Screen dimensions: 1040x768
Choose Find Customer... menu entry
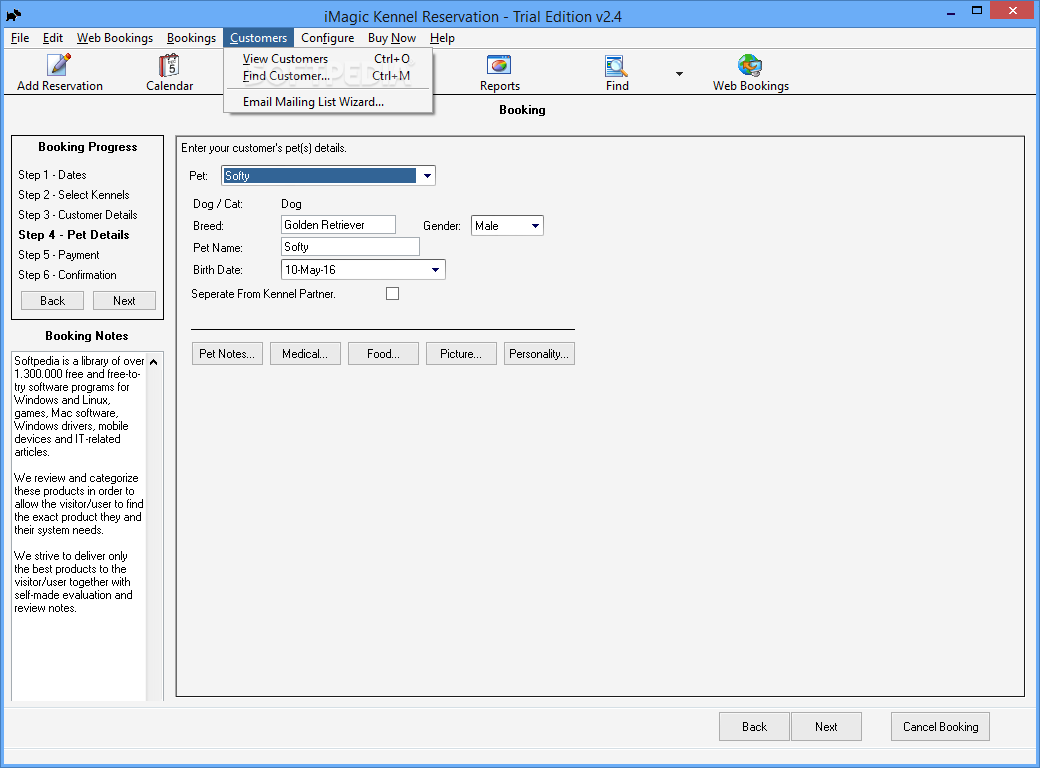tap(328, 76)
